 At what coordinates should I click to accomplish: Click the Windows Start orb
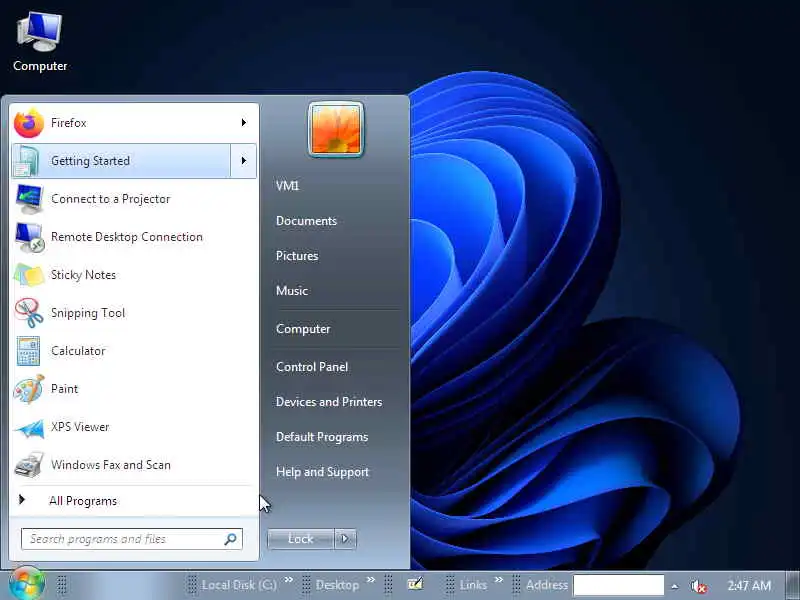tap(26, 584)
